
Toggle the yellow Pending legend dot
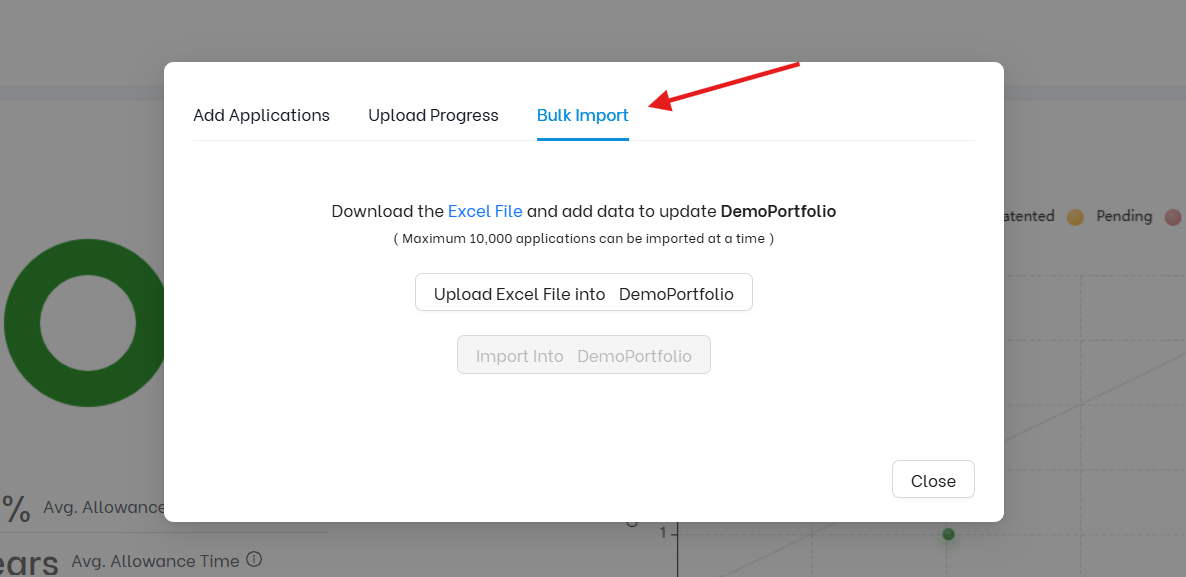click(1075, 217)
